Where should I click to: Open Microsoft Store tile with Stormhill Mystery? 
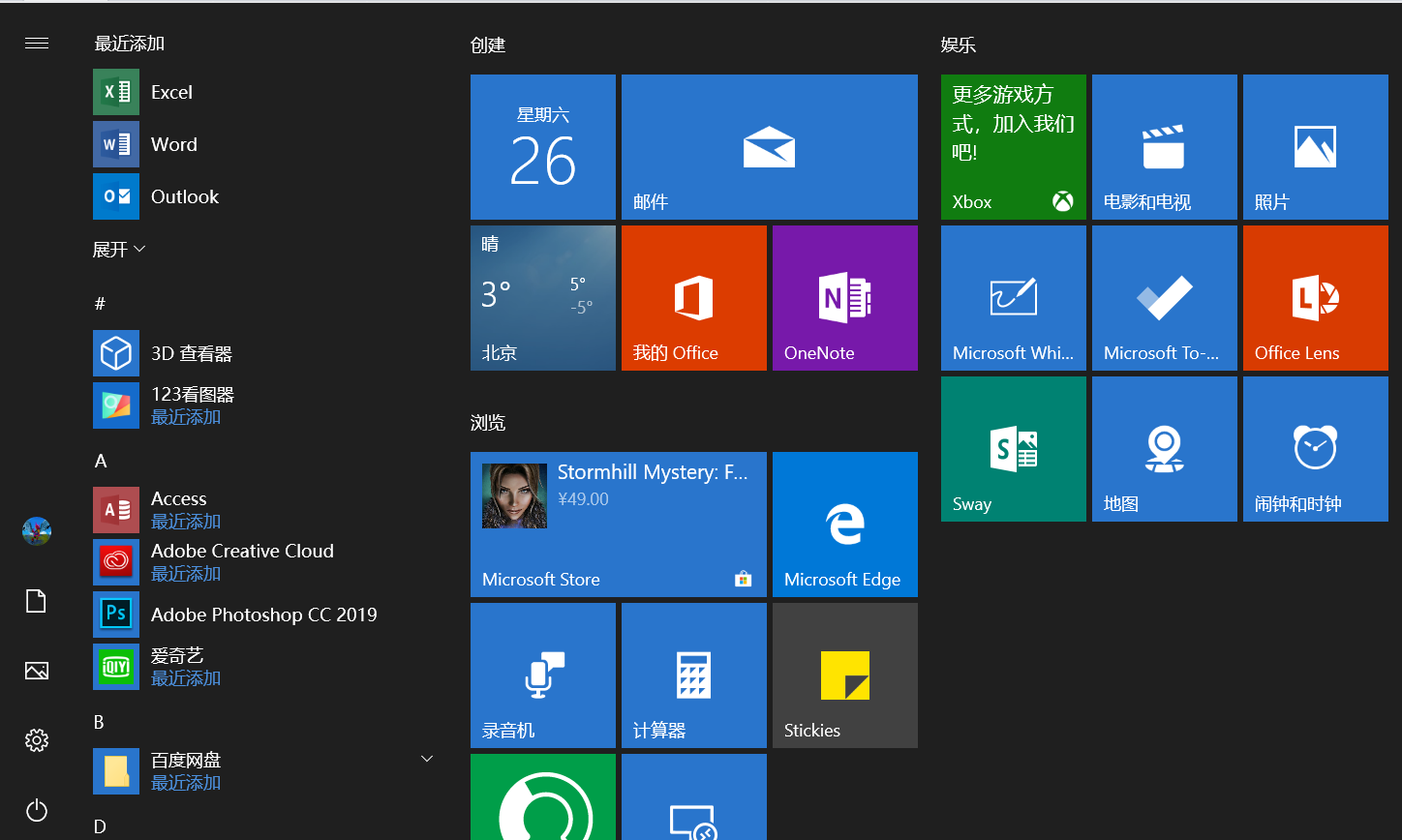click(619, 525)
